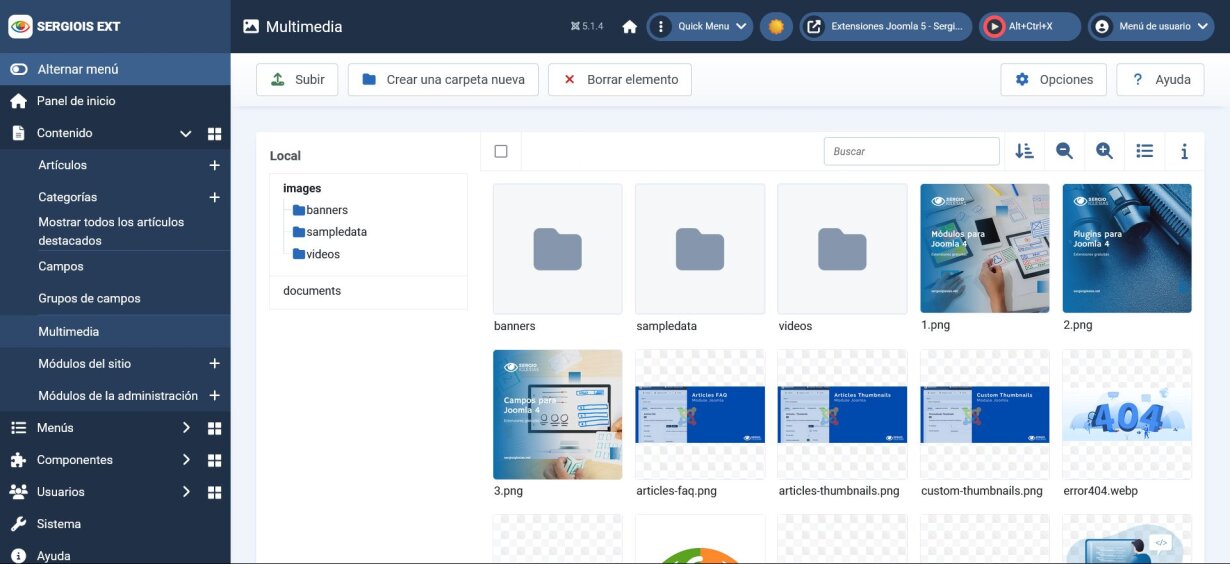The height and width of the screenshot is (564, 1230).
Task: Open Panel de inicio
Action: (76, 101)
